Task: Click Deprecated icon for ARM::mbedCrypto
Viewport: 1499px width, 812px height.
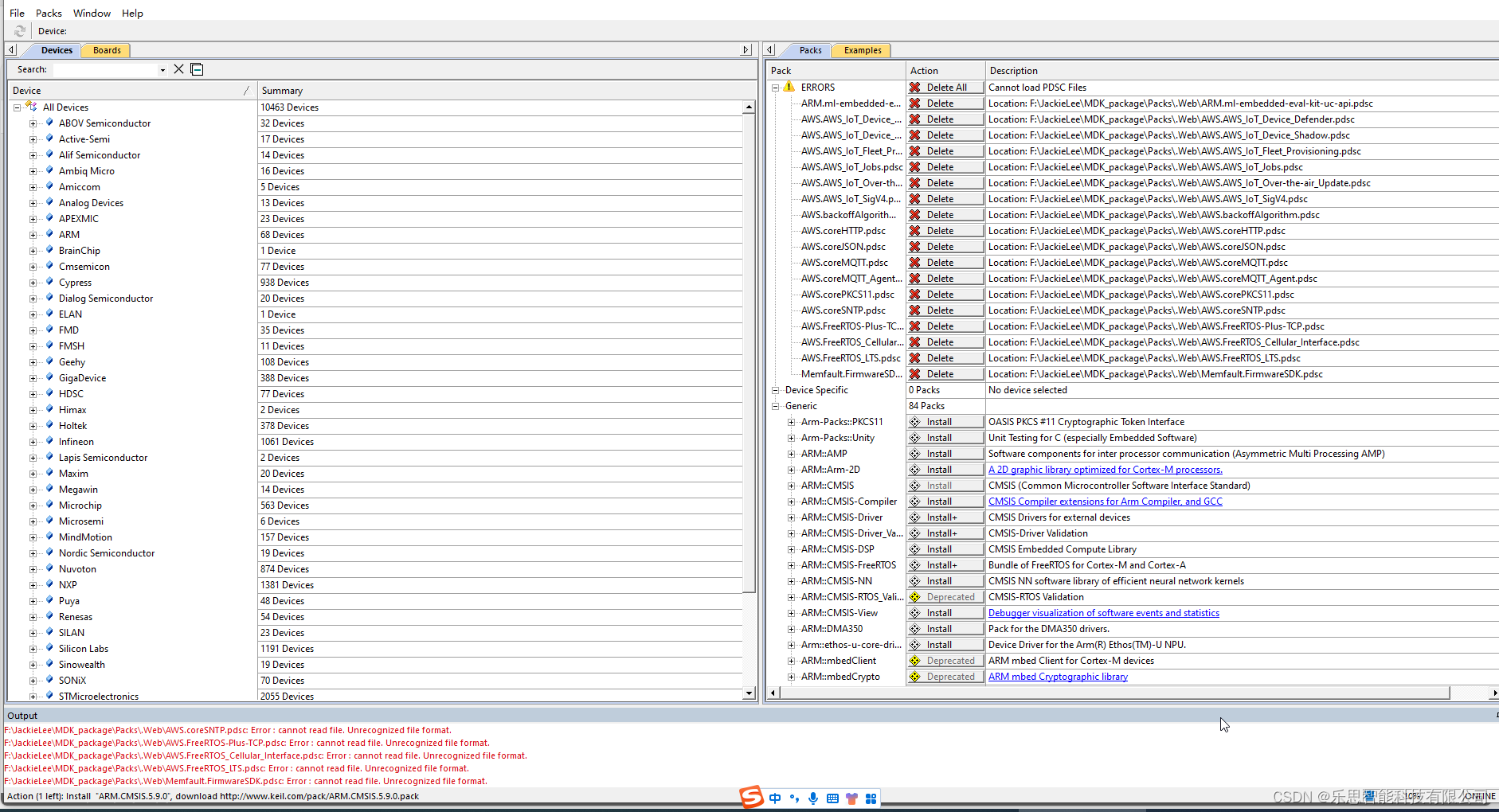Action: [x=915, y=677]
